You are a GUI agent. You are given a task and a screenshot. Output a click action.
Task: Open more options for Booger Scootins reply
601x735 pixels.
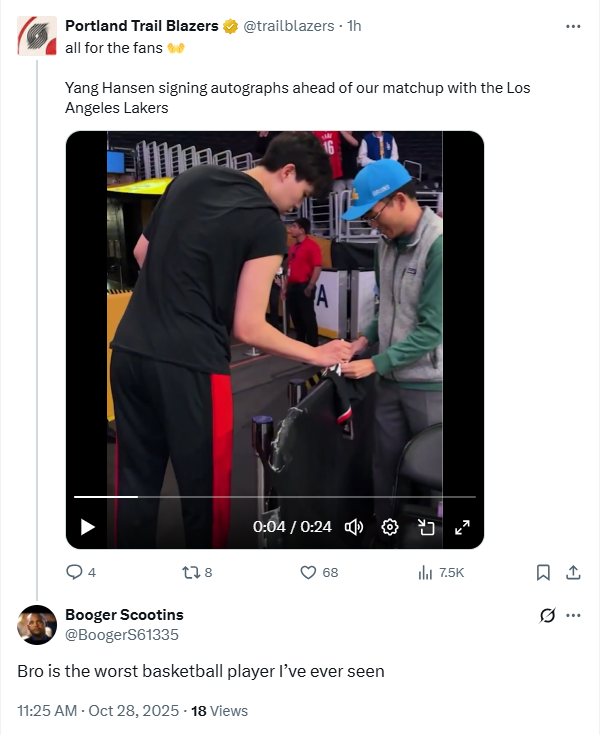[573, 615]
